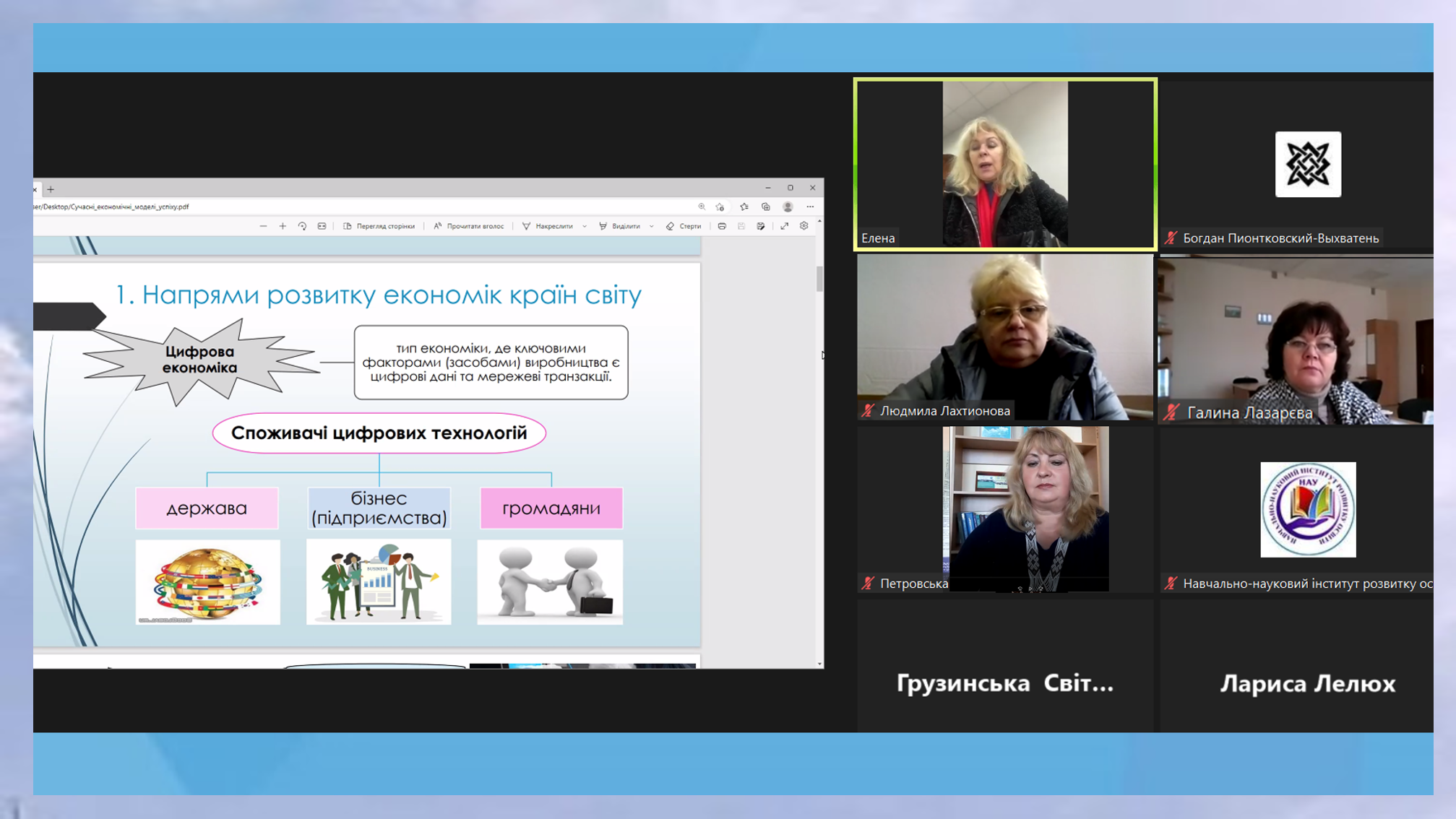This screenshot has height=819, width=1456.
Task: Open browser three-dot settings menu
Action: (x=810, y=207)
